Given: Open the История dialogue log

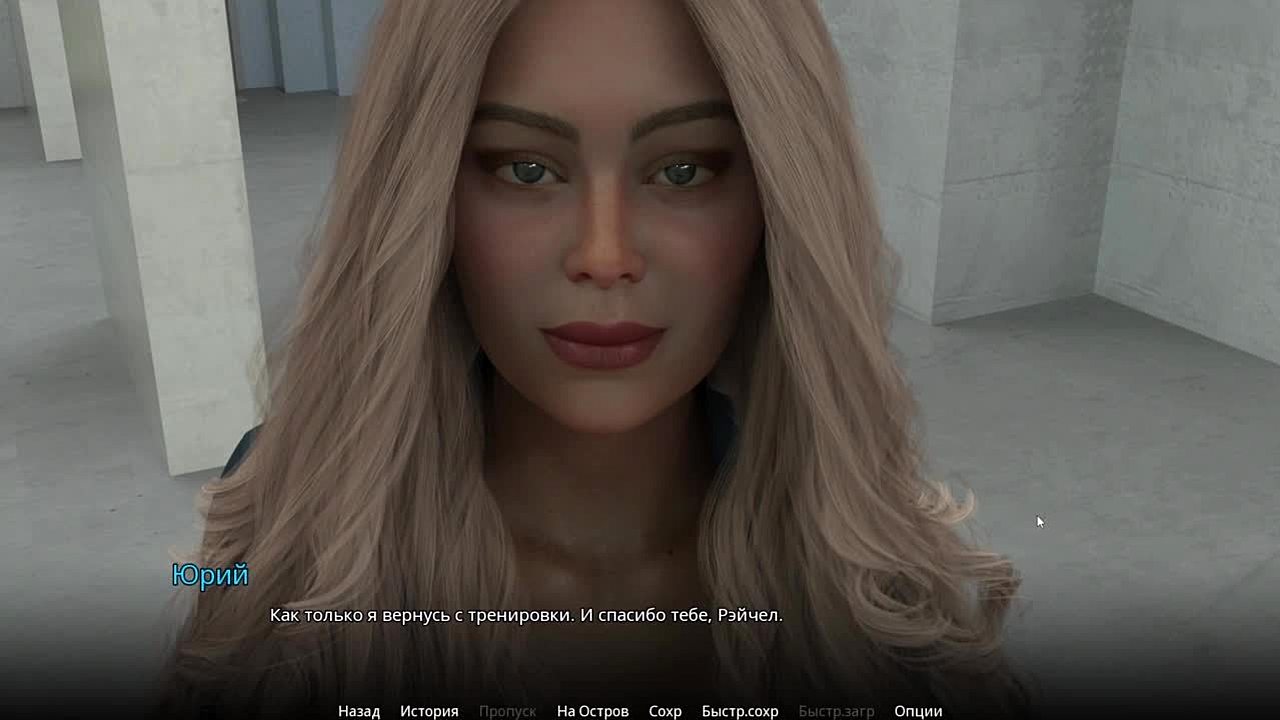Looking at the screenshot, I should 429,711.
